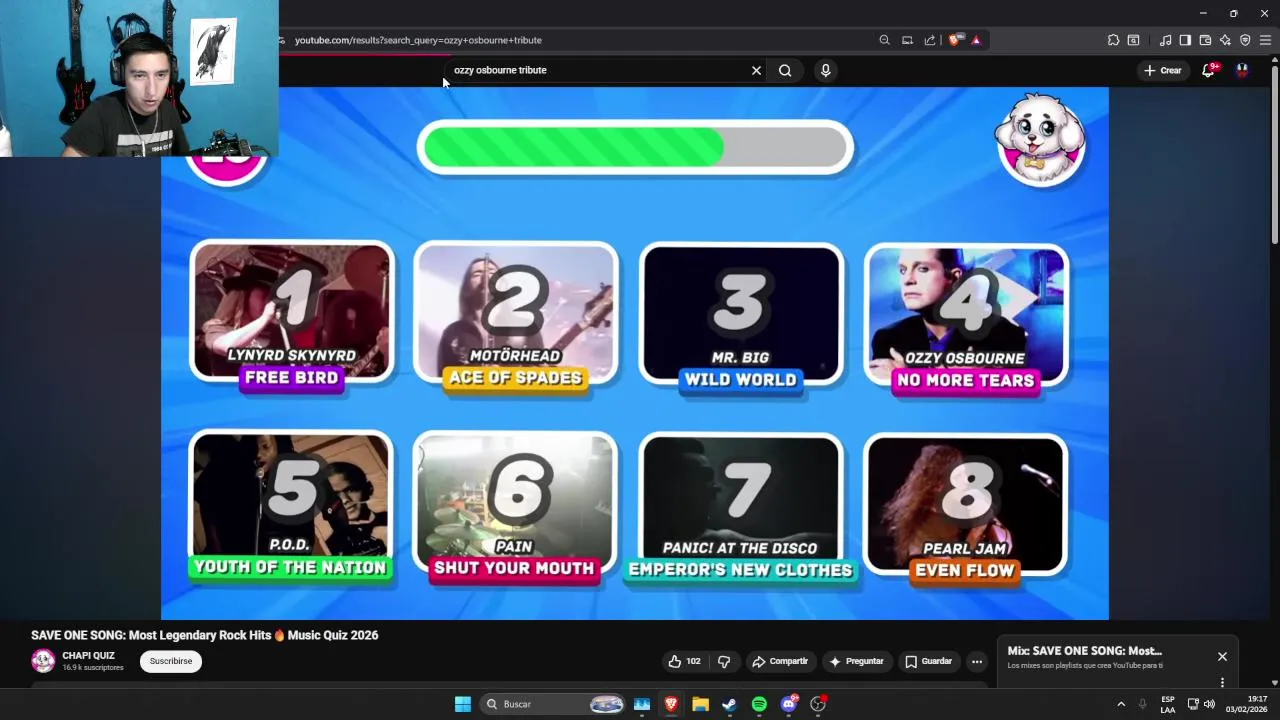Open File Explorer from the taskbar
Image resolution: width=1280 pixels, height=720 pixels.
pos(700,704)
